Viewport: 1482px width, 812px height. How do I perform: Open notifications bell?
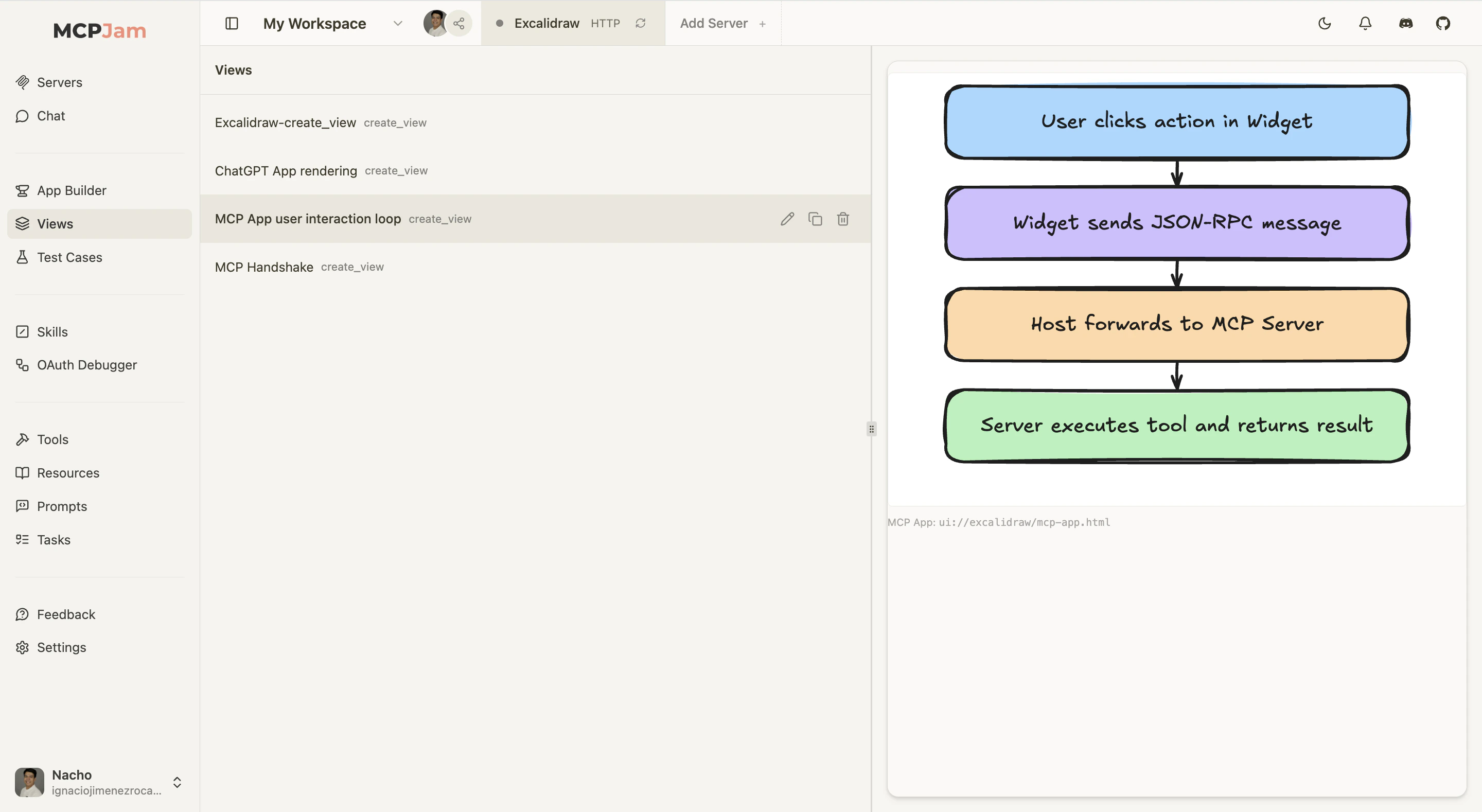coord(1365,24)
